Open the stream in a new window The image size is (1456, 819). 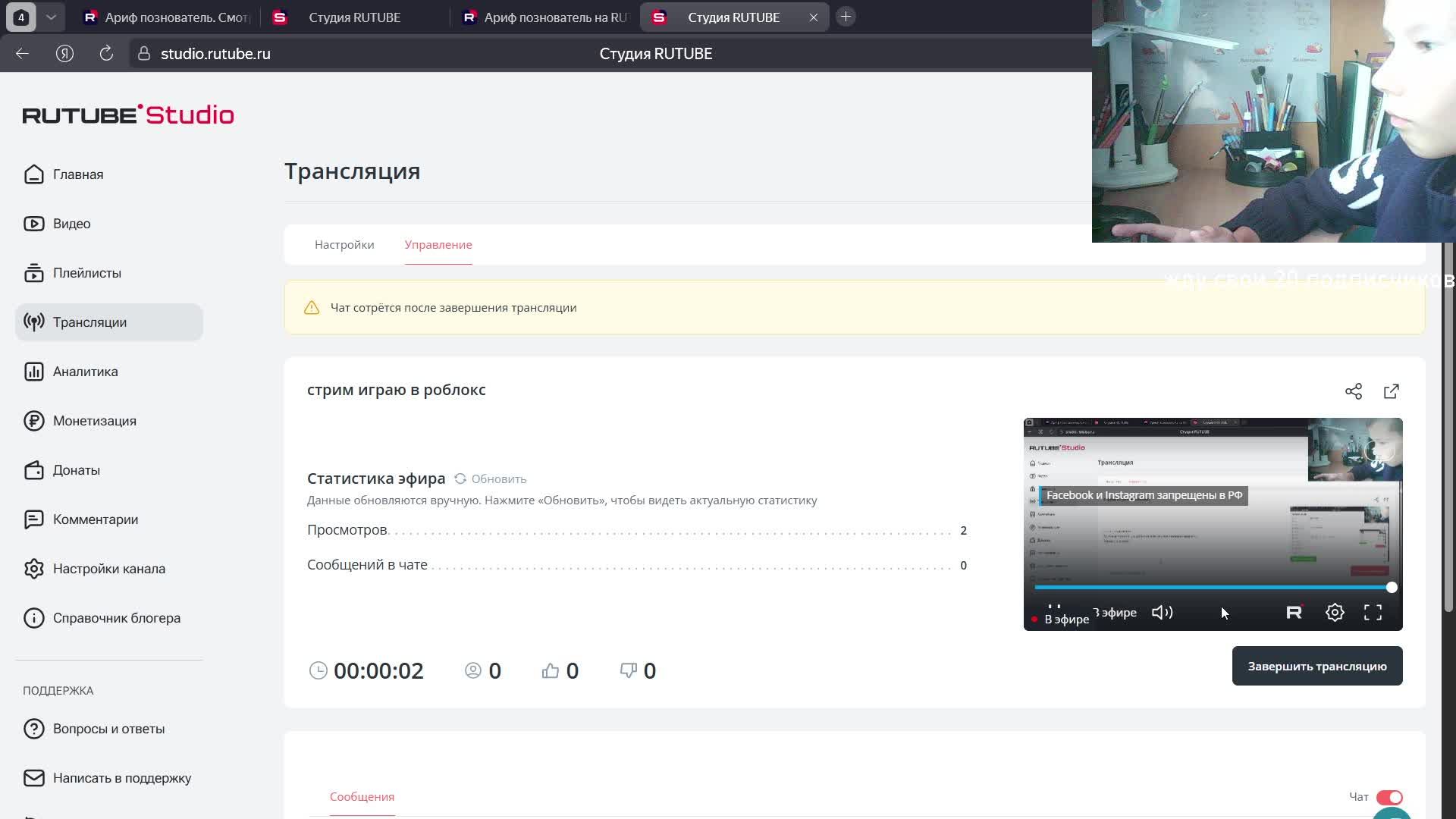[1392, 391]
